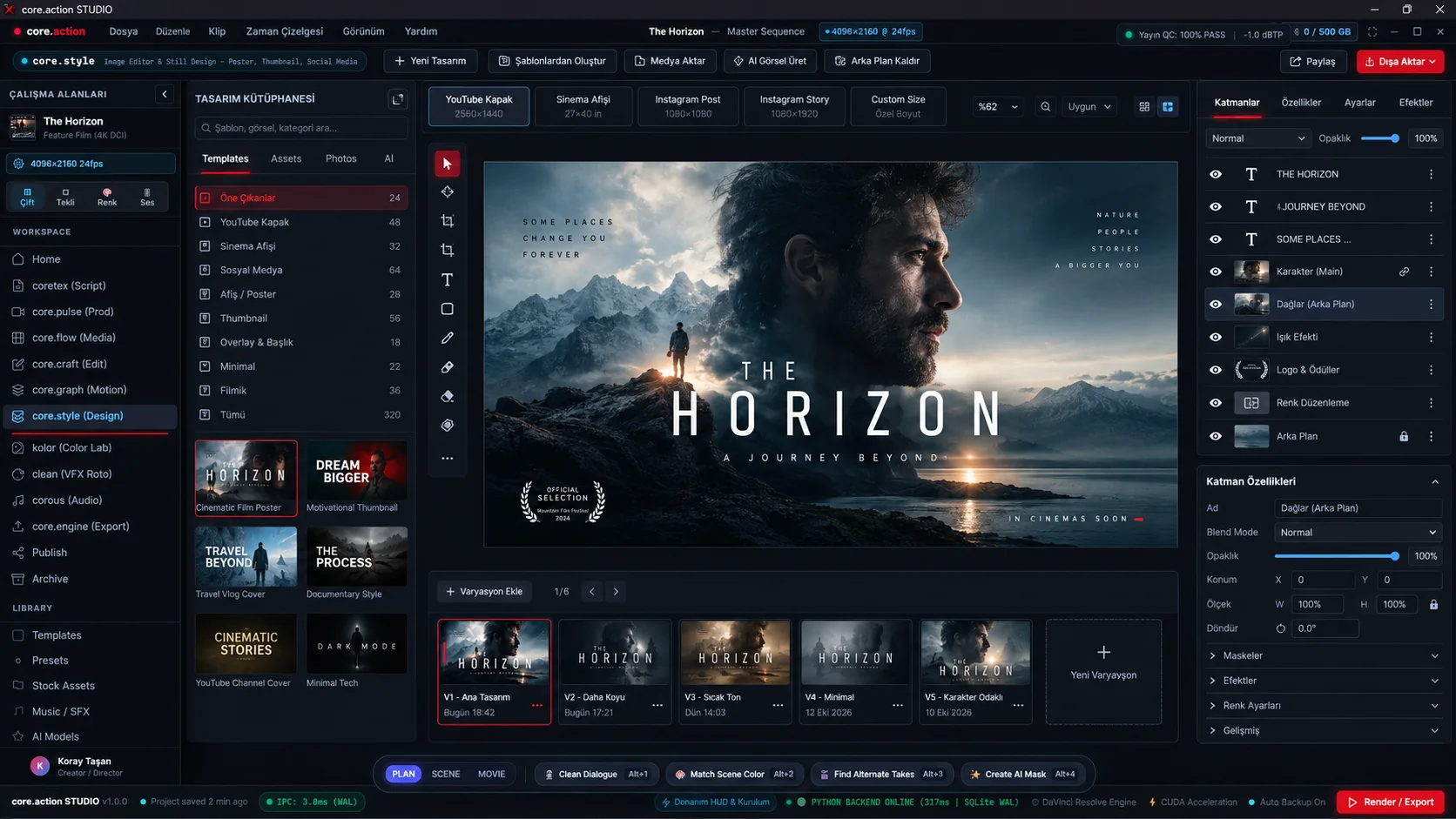The width and height of the screenshot is (1456, 819).
Task: Open the Dışa Aktar dropdown button
Action: pos(1399,62)
